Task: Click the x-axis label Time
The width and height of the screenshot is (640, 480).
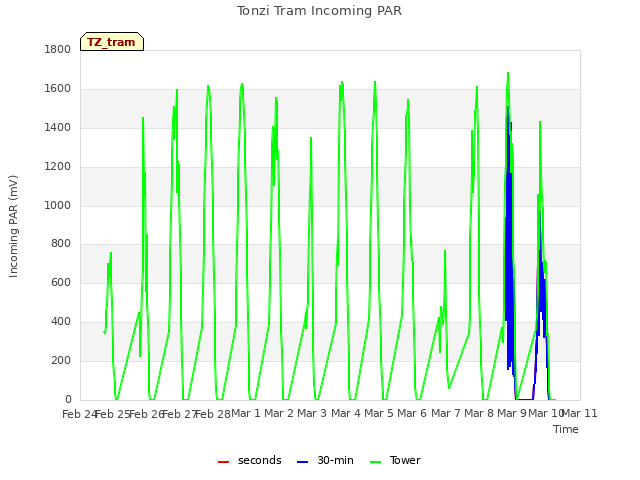Action: coord(566,429)
